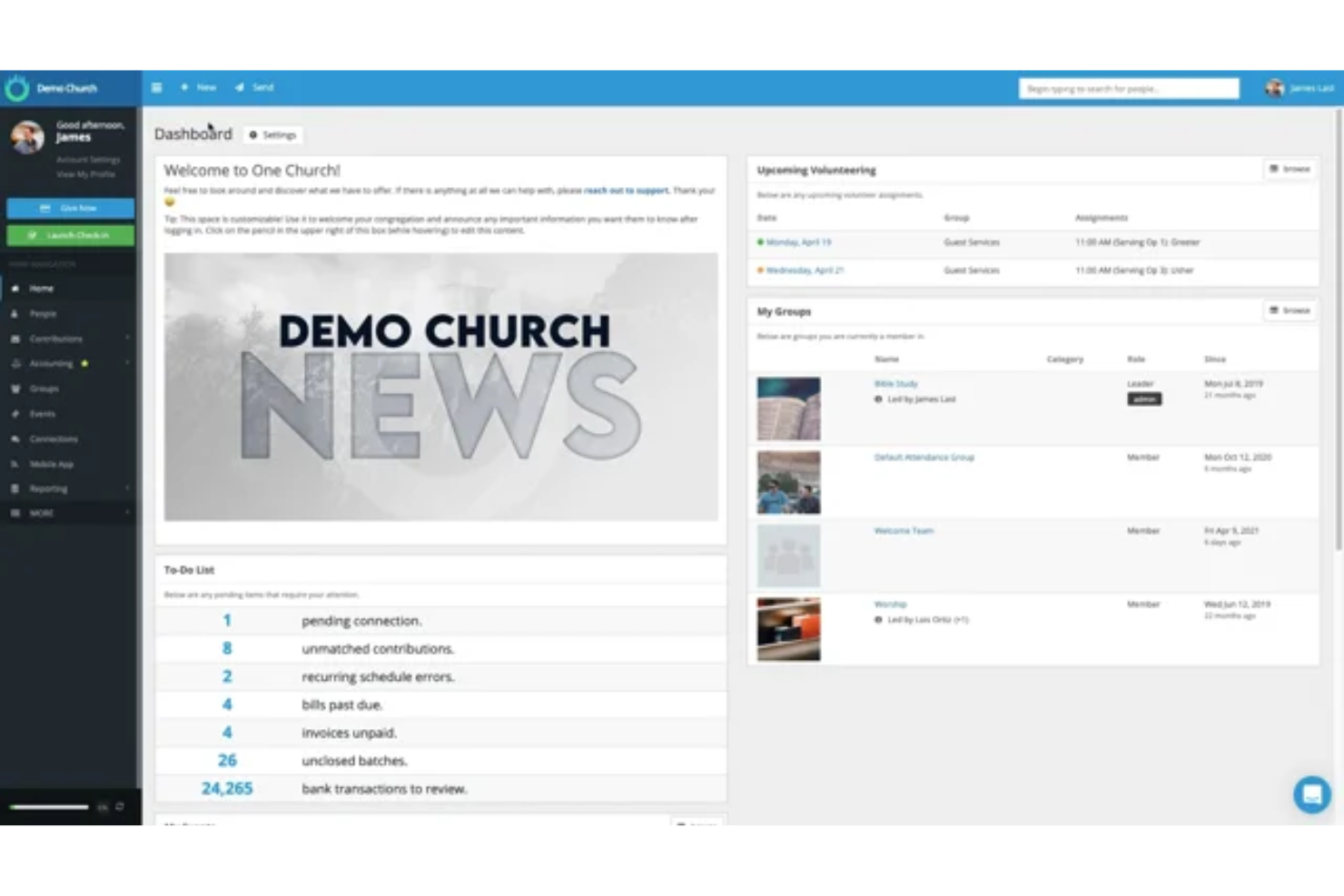Click the Events icon in sidebar
Image resolution: width=1344 pixels, height=896 pixels.
[x=15, y=414]
